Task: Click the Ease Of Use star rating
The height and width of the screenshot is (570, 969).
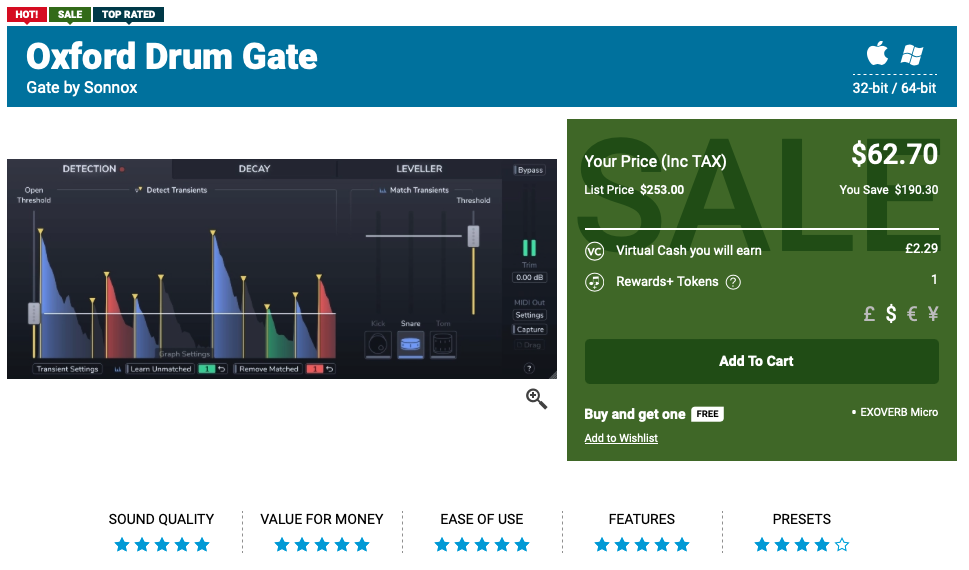Action: [482, 545]
